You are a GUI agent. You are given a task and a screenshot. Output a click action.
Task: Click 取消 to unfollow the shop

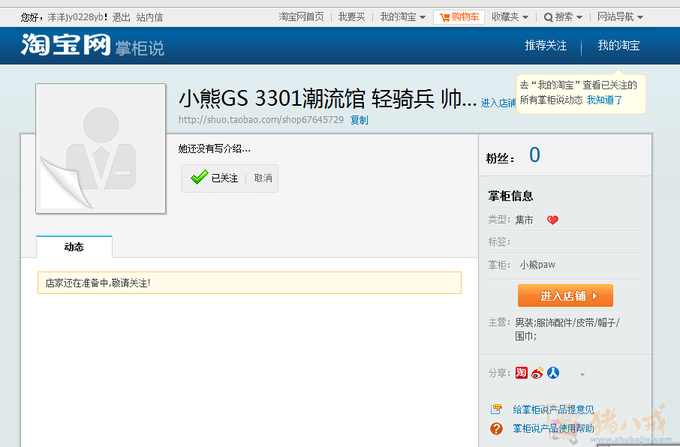click(x=263, y=178)
